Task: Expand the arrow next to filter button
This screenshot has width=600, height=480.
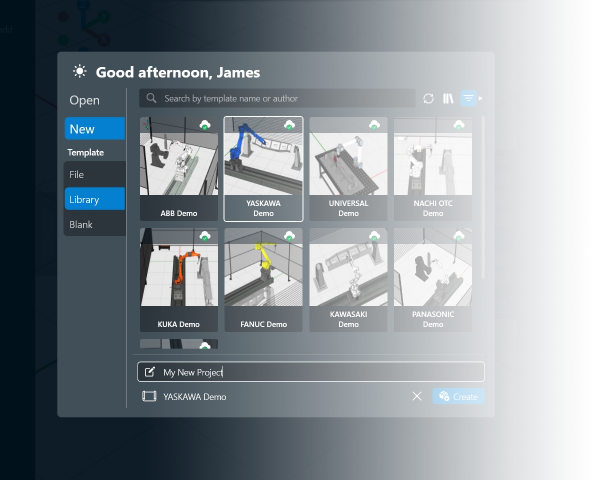Action: (481, 99)
